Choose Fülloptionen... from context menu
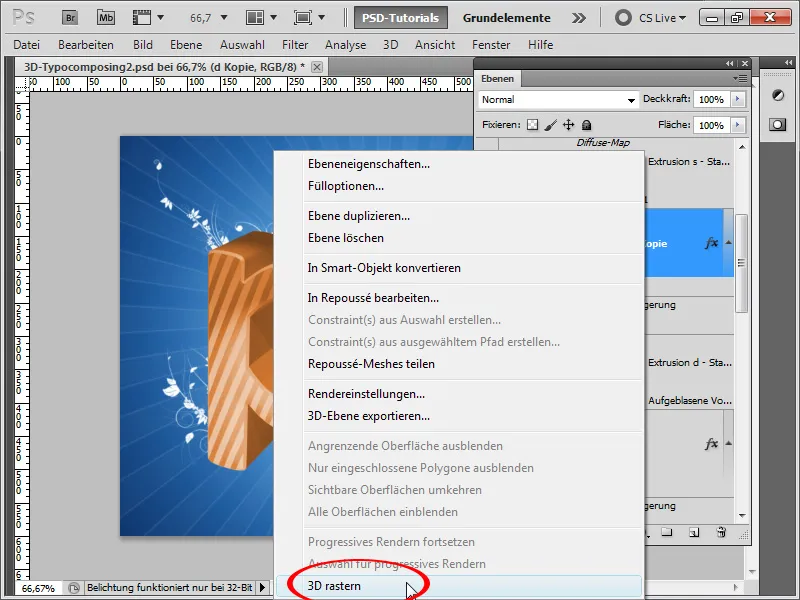Viewport: 800px width, 600px height. click(345, 186)
